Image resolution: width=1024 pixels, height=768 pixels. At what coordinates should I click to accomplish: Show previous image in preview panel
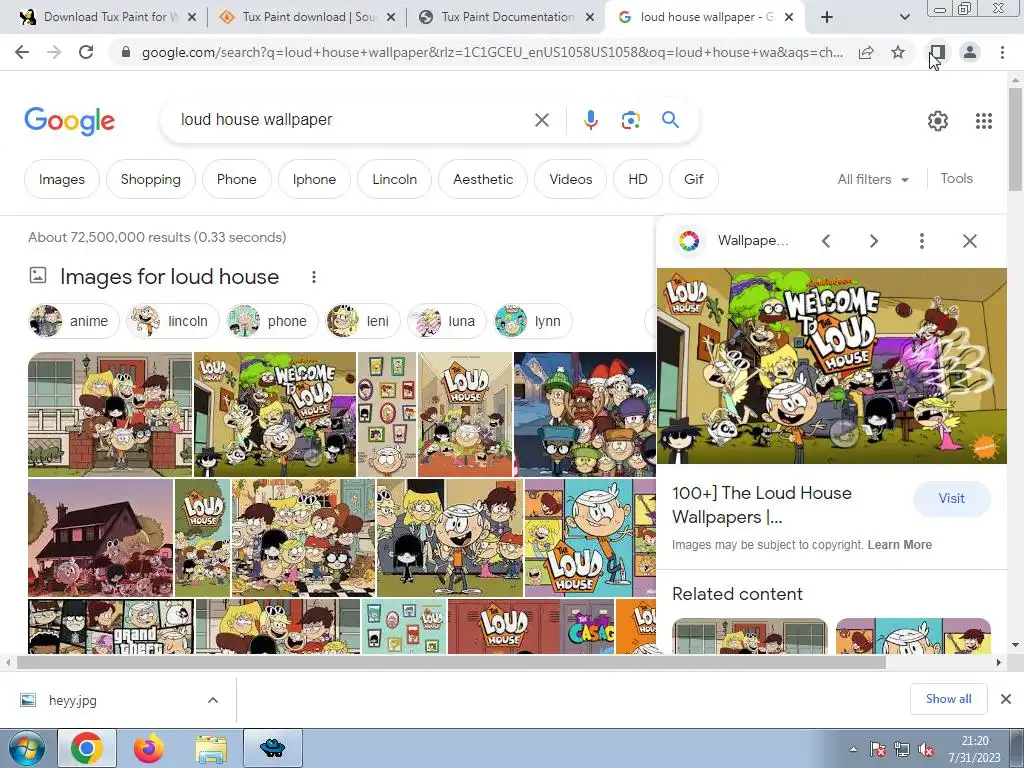(x=826, y=241)
